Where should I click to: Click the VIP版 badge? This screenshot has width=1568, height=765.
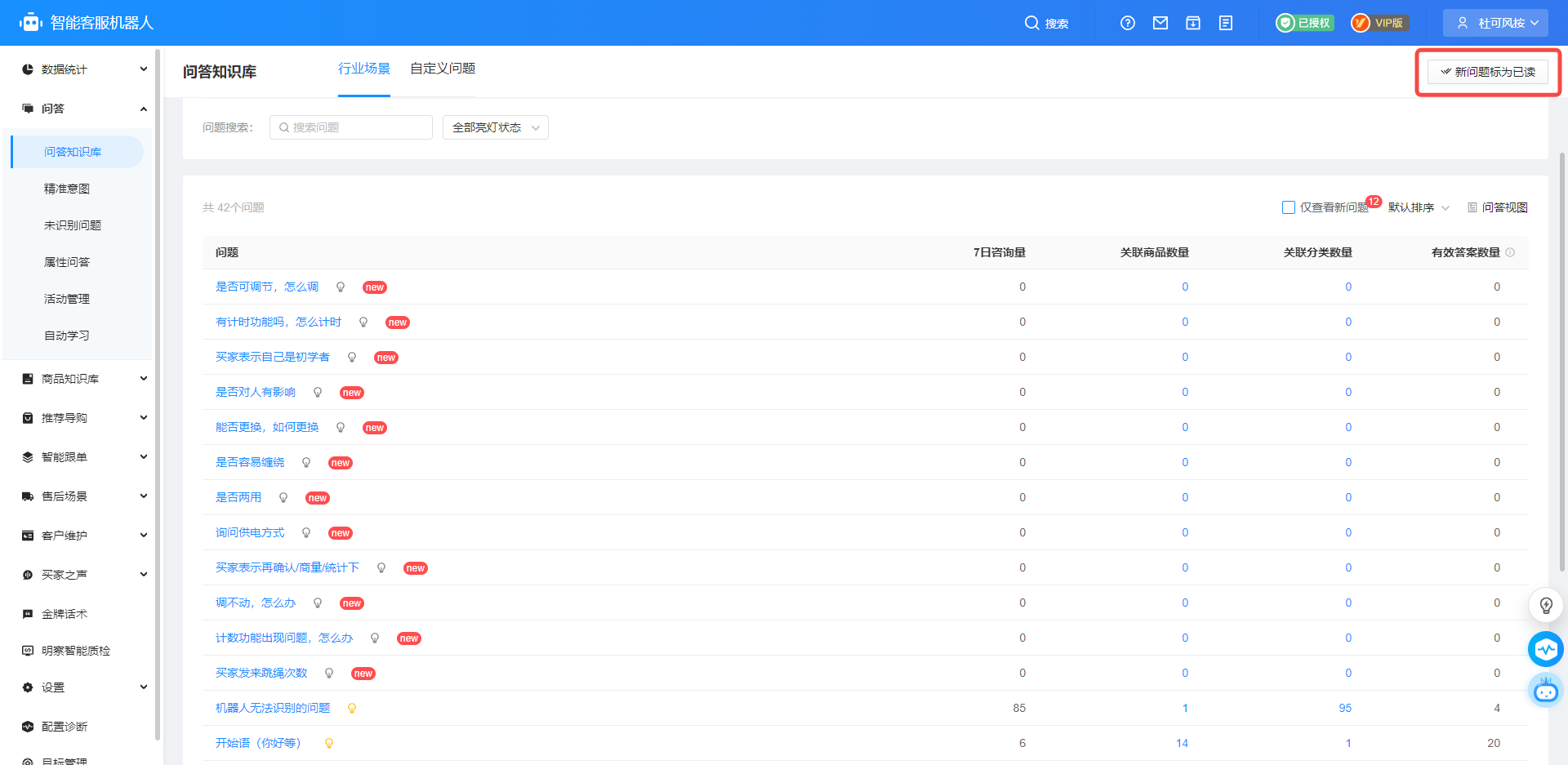(1379, 23)
